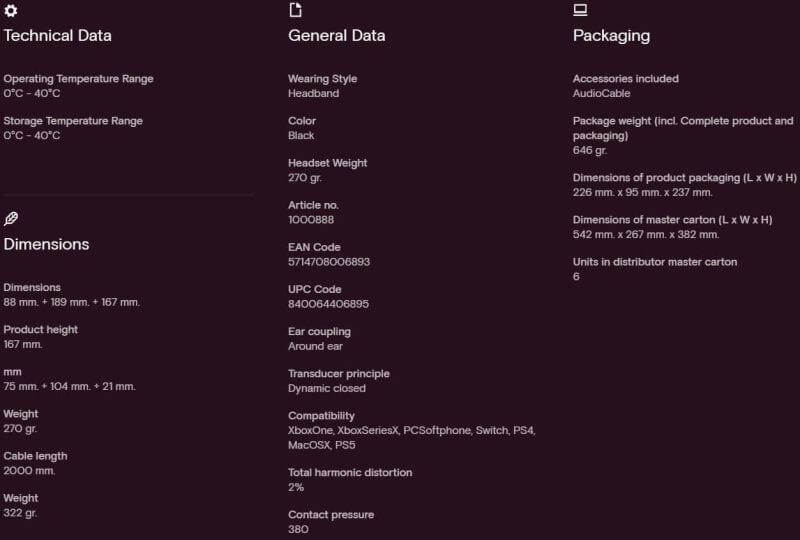
Task: Click the EAN Code value 5714708006893
Action: pyautogui.click(x=329, y=262)
